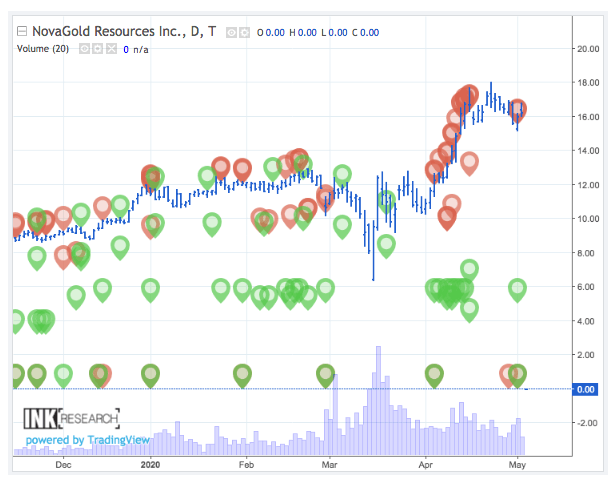This screenshot has width=616, height=486.
Task: Select the green marker at 6.00 above Mar
Action: click(x=325, y=290)
